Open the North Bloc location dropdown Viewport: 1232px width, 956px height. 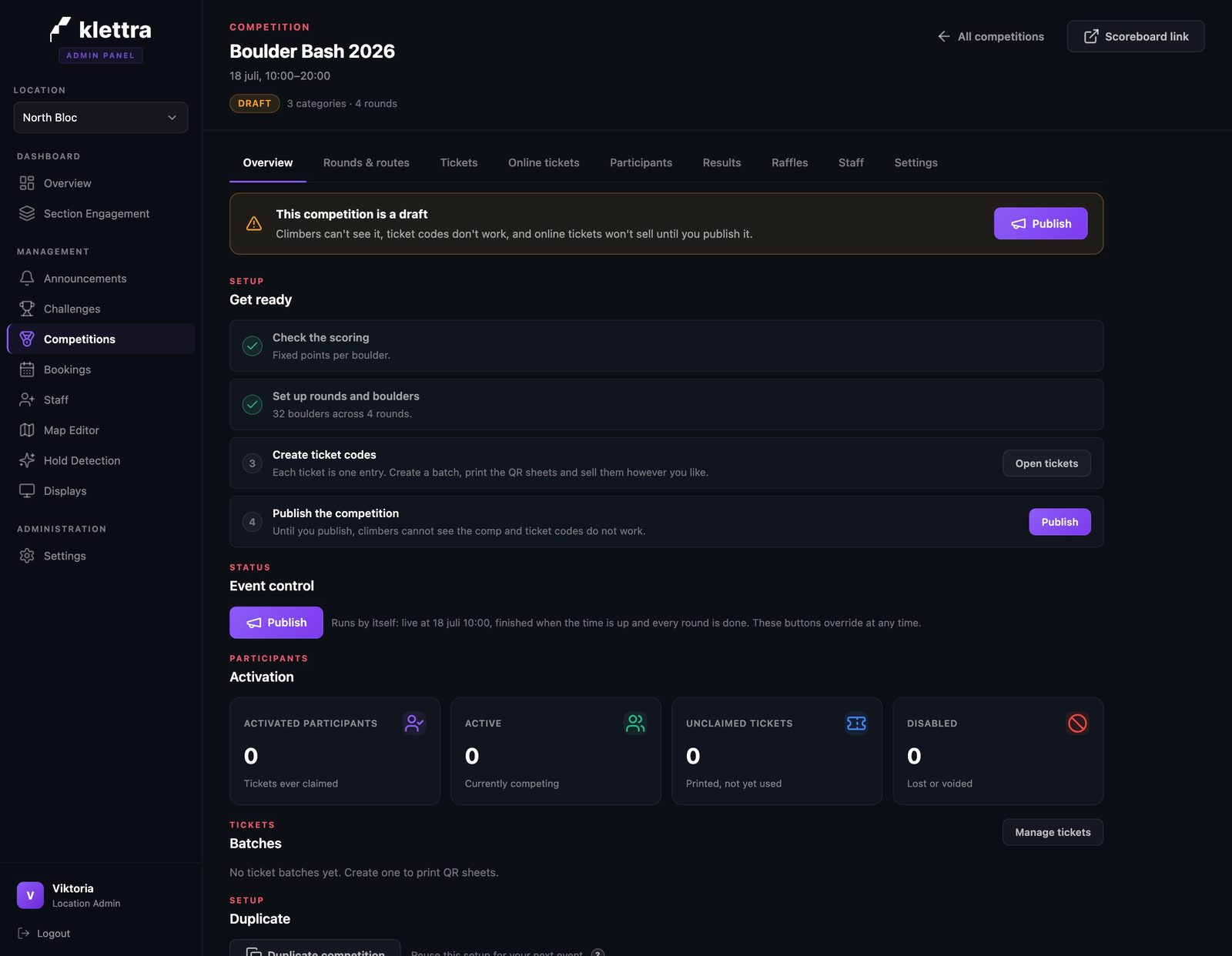click(x=101, y=117)
